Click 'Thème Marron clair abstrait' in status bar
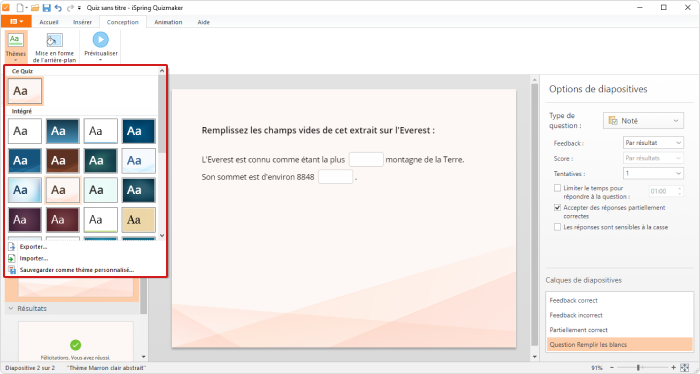The height and width of the screenshot is (374, 700). coord(106,368)
